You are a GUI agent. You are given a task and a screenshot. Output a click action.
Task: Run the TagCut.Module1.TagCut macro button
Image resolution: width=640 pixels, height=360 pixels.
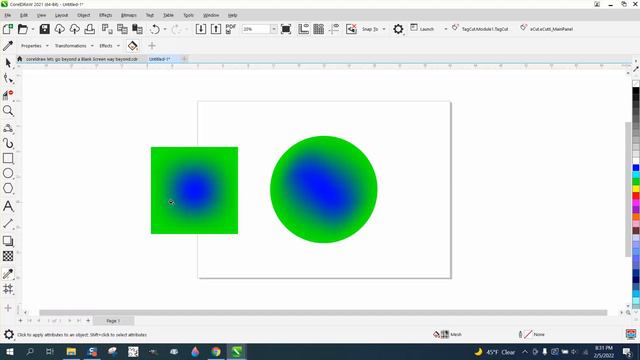[480, 29]
